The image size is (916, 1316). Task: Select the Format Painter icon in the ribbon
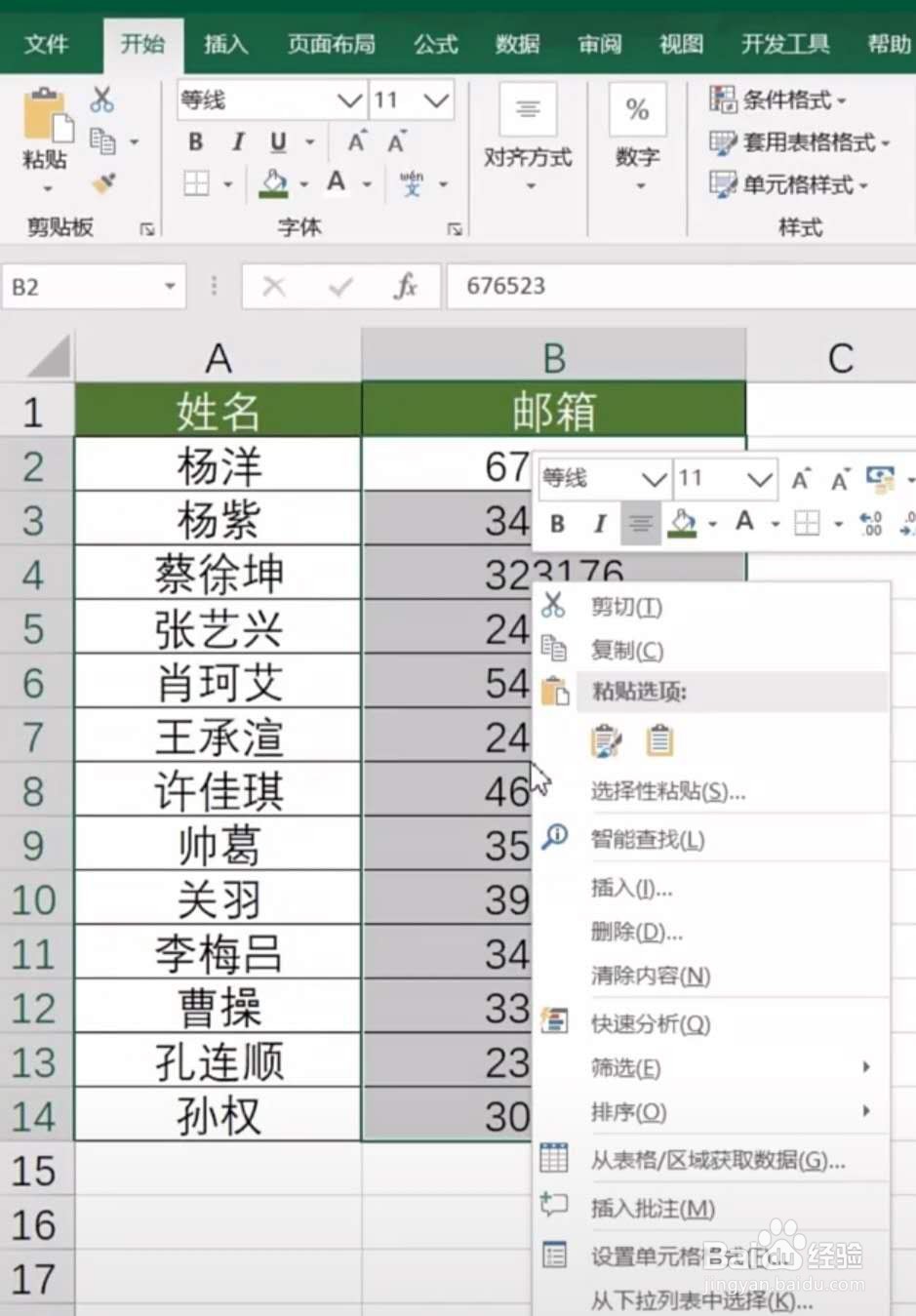(x=101, y=183)
